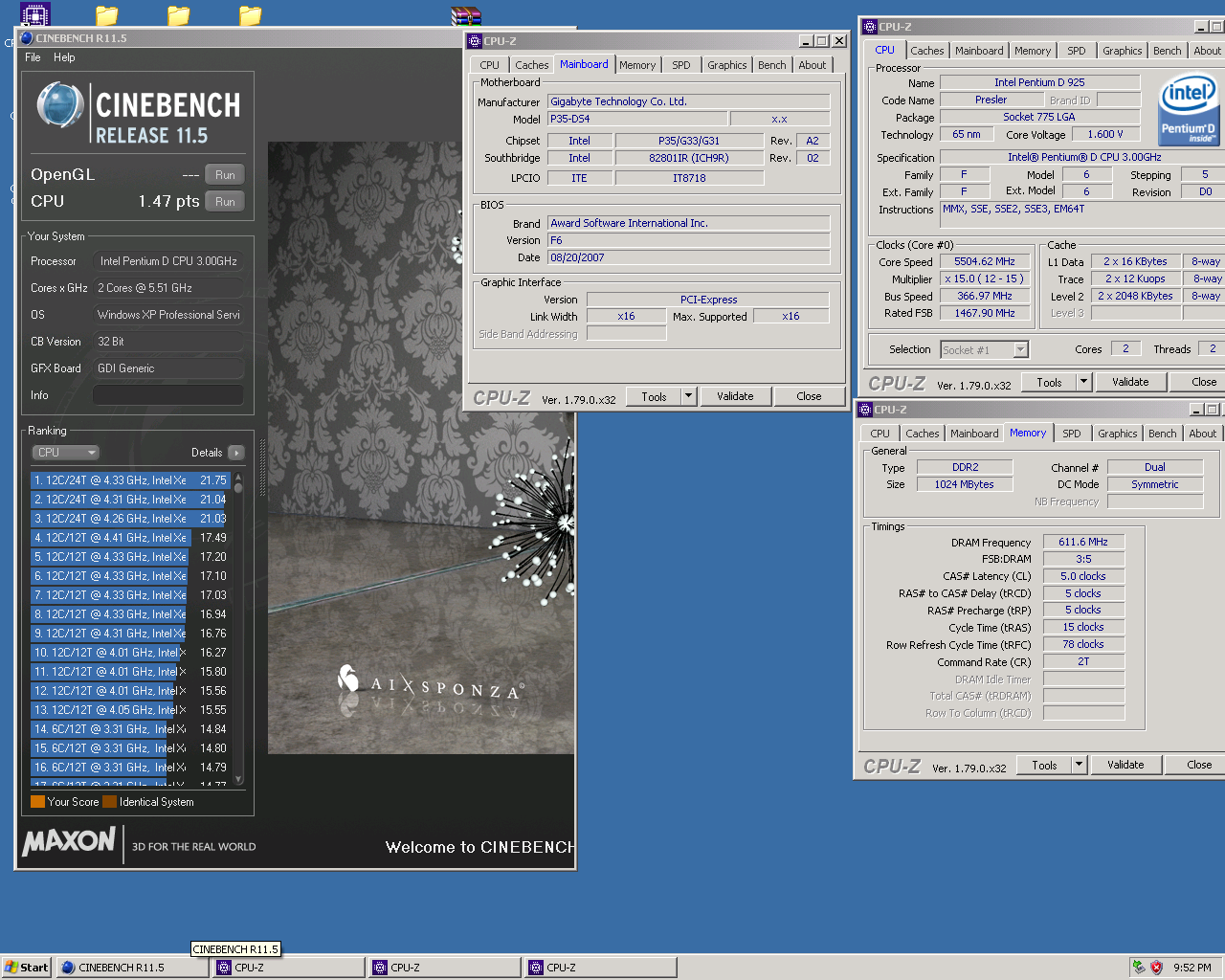Click Validate in CPU-Z Memory window
1225x980 pixels.
pos(1125,765)
